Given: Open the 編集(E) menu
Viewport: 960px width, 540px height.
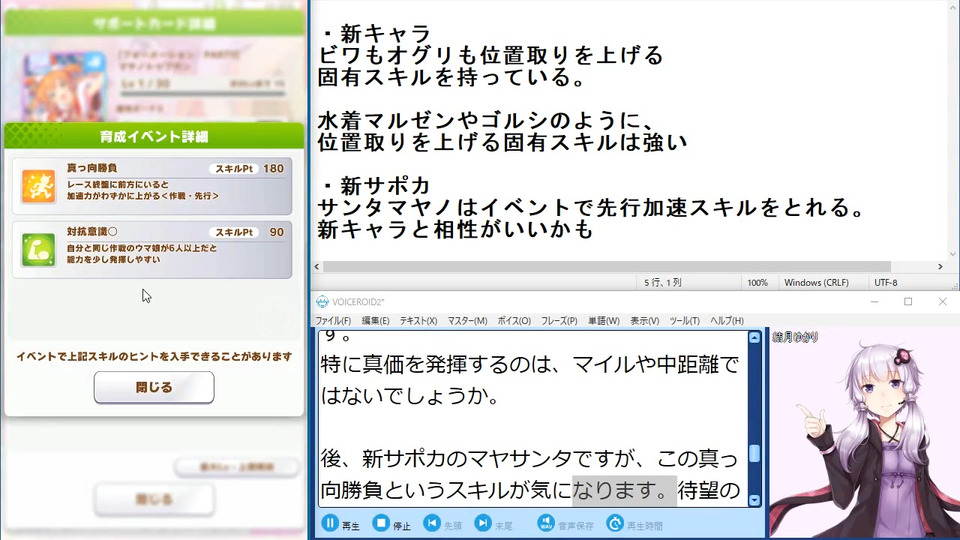Looking at the screenshot, I should tap(375, 321).
